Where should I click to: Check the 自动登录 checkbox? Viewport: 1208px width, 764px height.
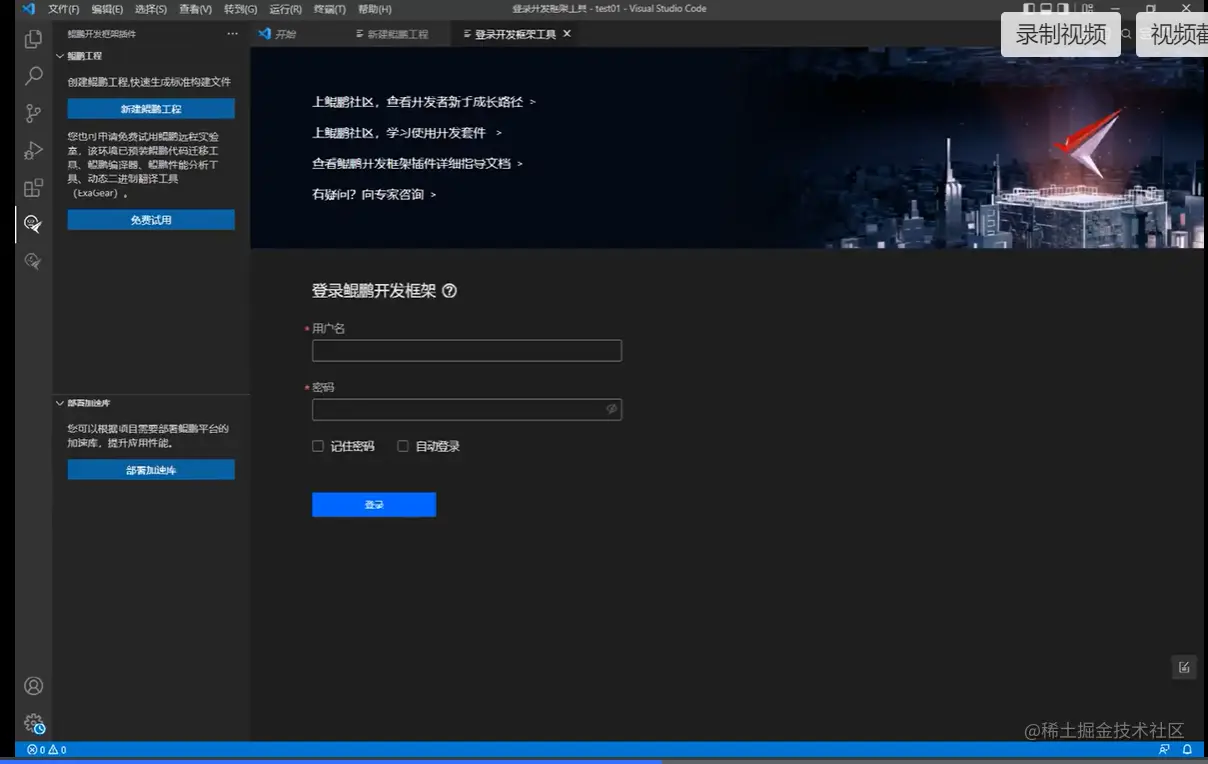pyautogui.click(x=403, y=446)
